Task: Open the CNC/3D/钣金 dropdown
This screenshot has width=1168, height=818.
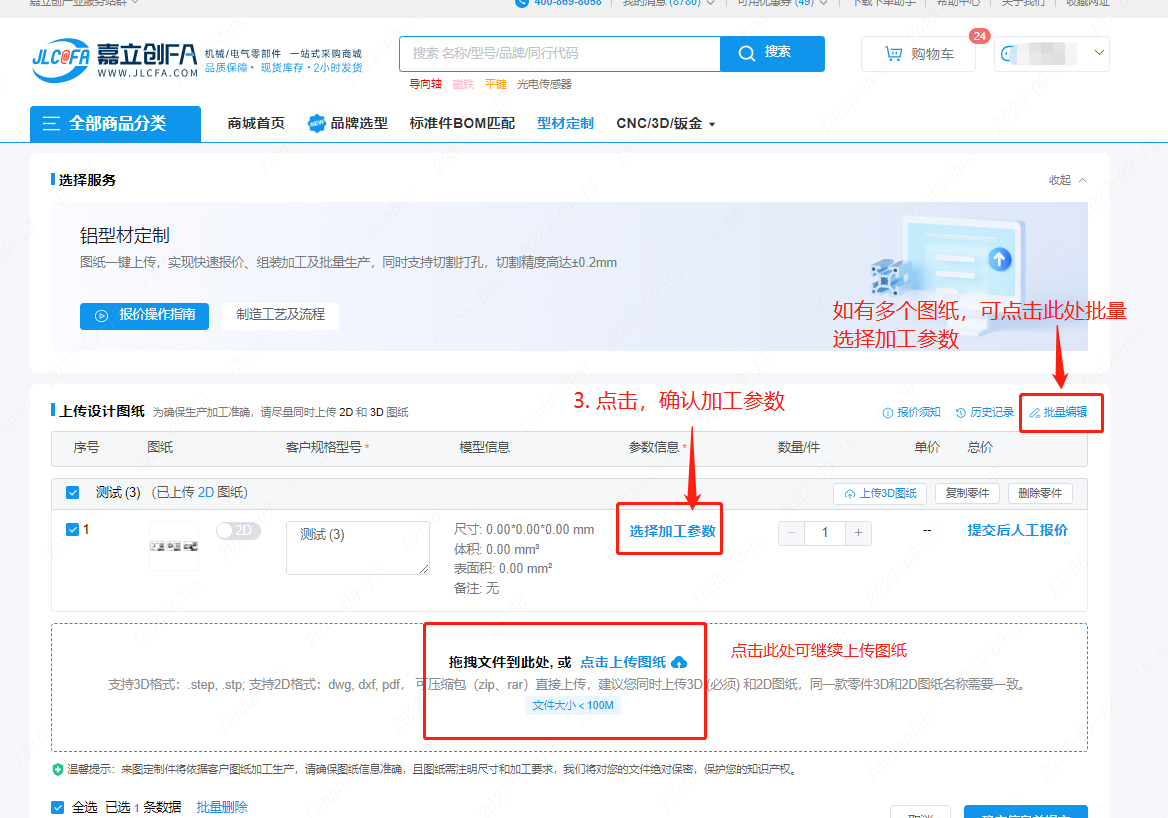Action: pyautogui.click(x=666, y=124)
